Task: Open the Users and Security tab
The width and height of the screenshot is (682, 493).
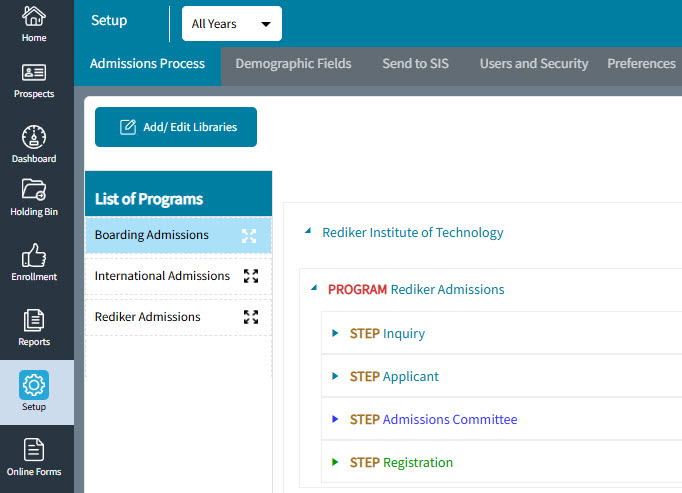Action: (534, 64)
